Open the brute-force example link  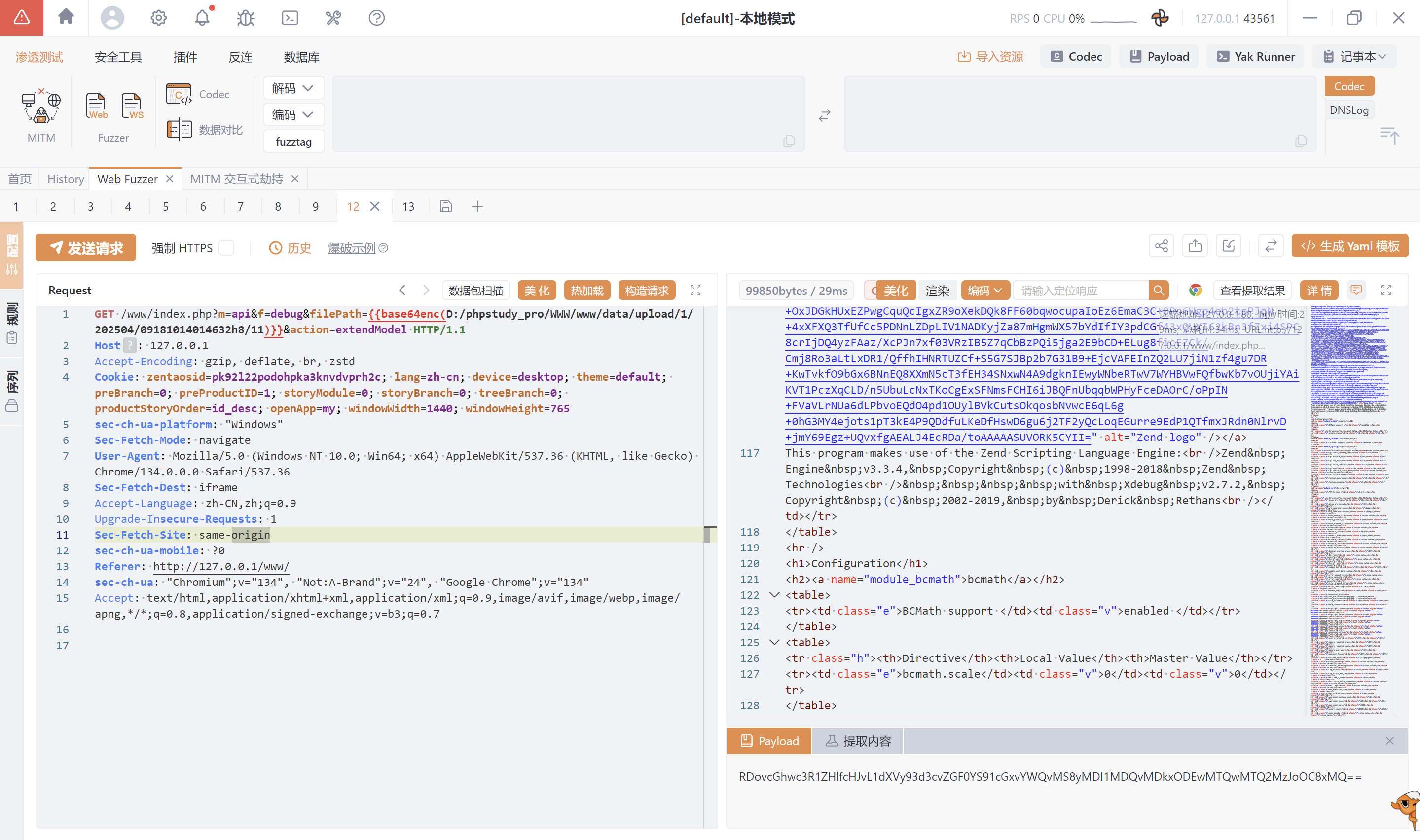click(x=352, y=247)
